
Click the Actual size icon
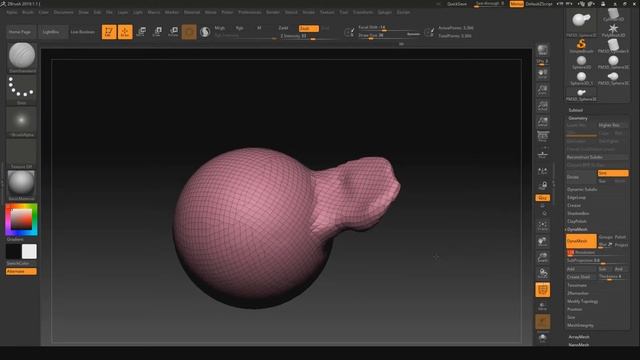542,106
